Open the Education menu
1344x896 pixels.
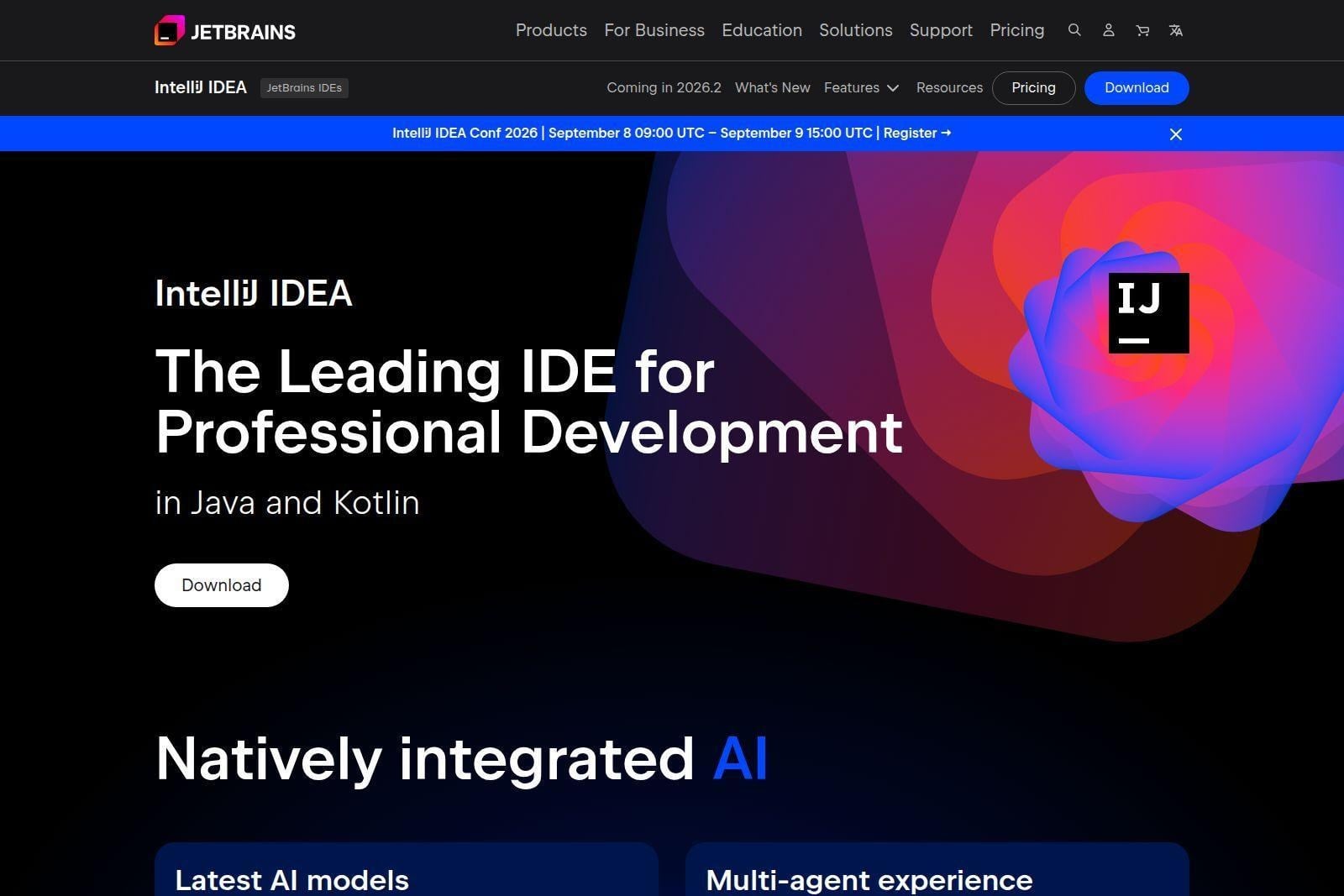coord(762,30)
